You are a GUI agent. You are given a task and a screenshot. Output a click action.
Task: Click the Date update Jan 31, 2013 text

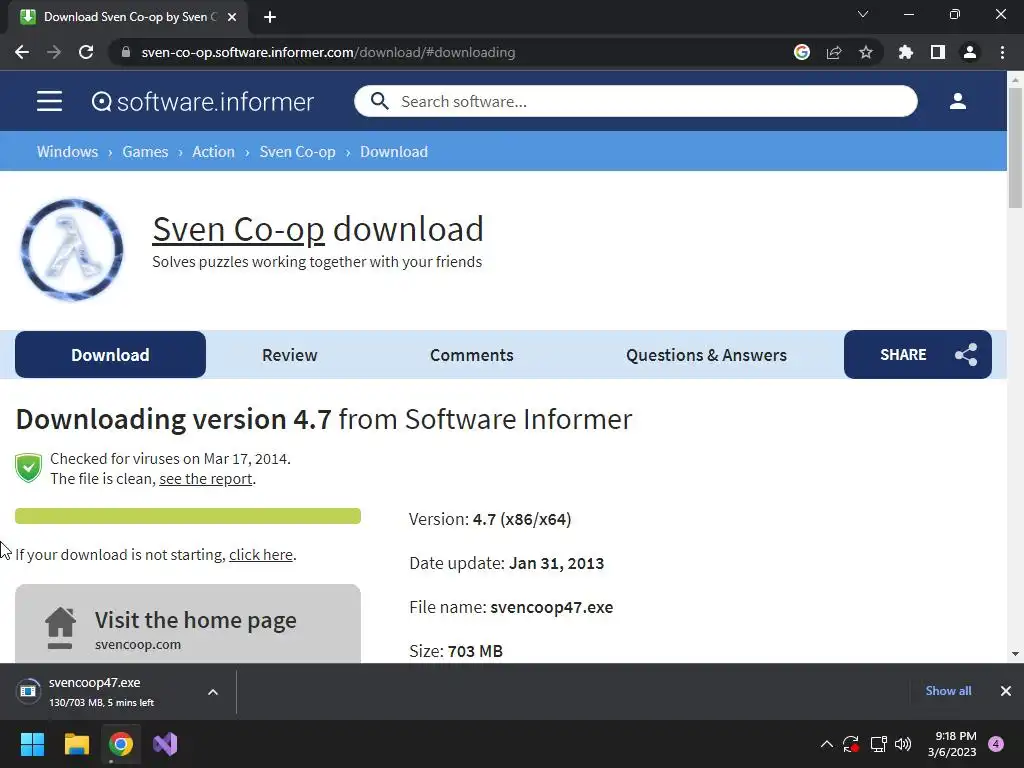click(507, 563)
